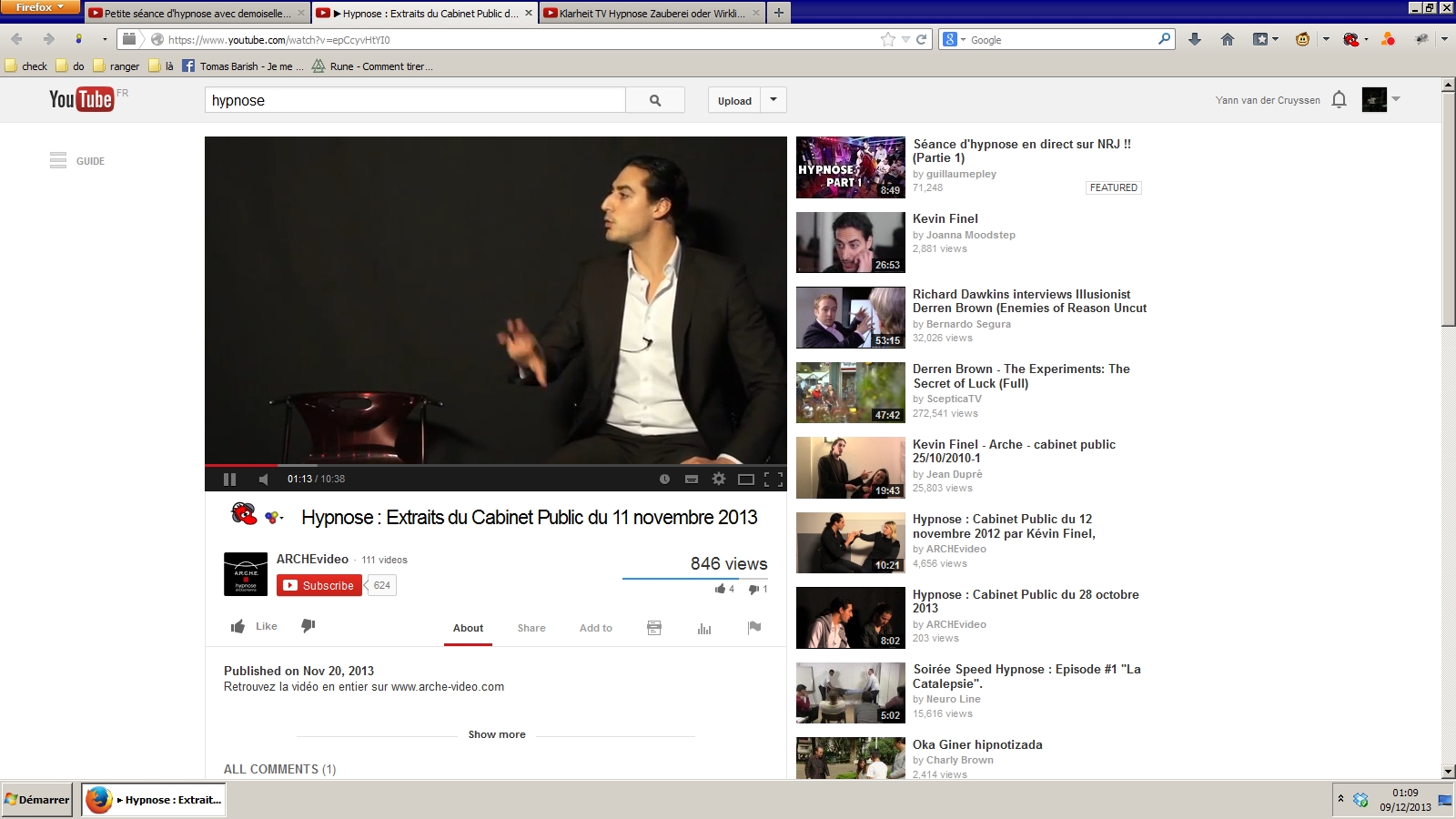Viewport: 1456px width, 819px height.
Task: Report video using flag icon
Action: click(x=754, y=628)
